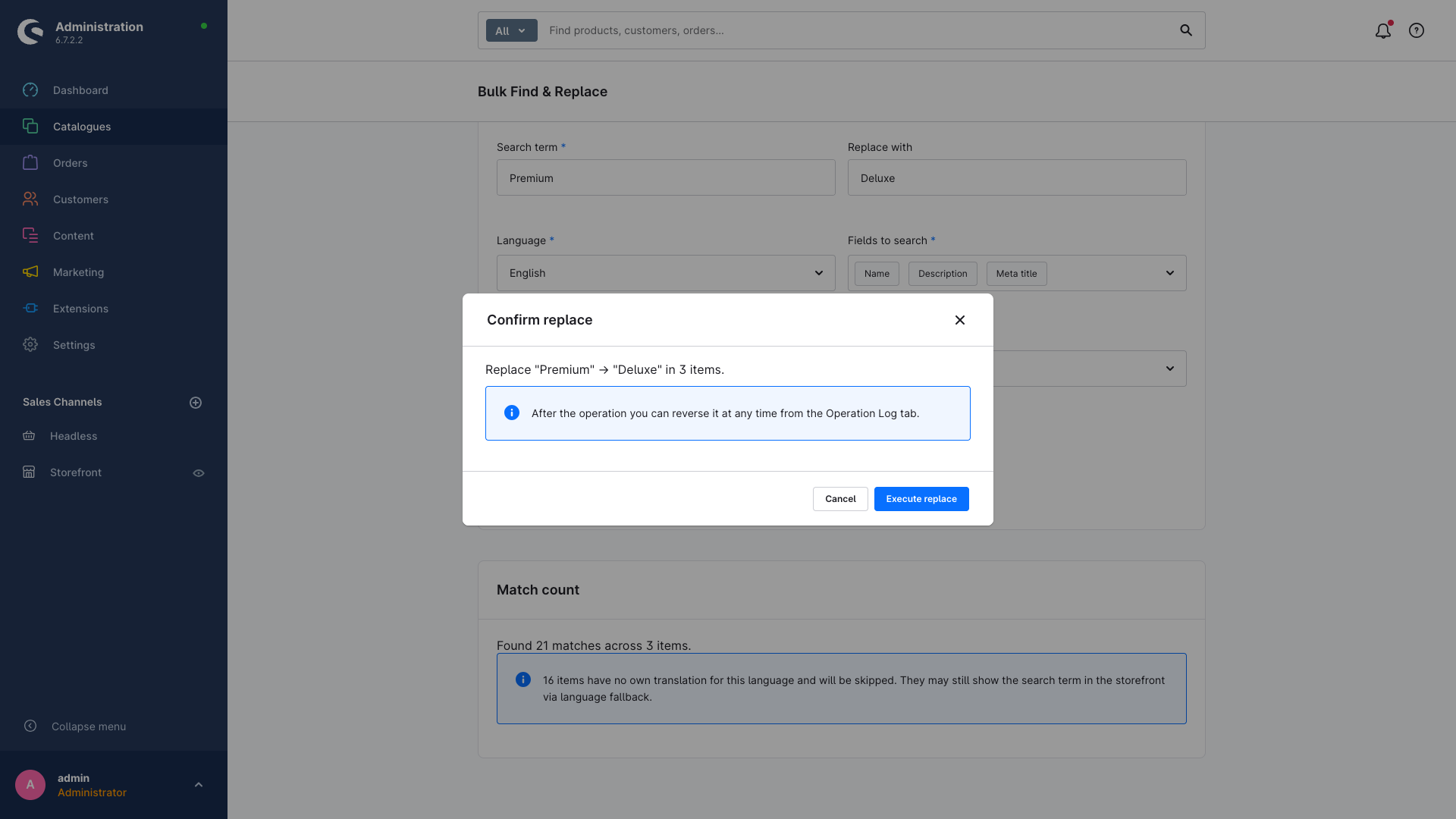
Task: Add a sales channel with plus icon
Action: pyautogui.click(x=196, y=403)
